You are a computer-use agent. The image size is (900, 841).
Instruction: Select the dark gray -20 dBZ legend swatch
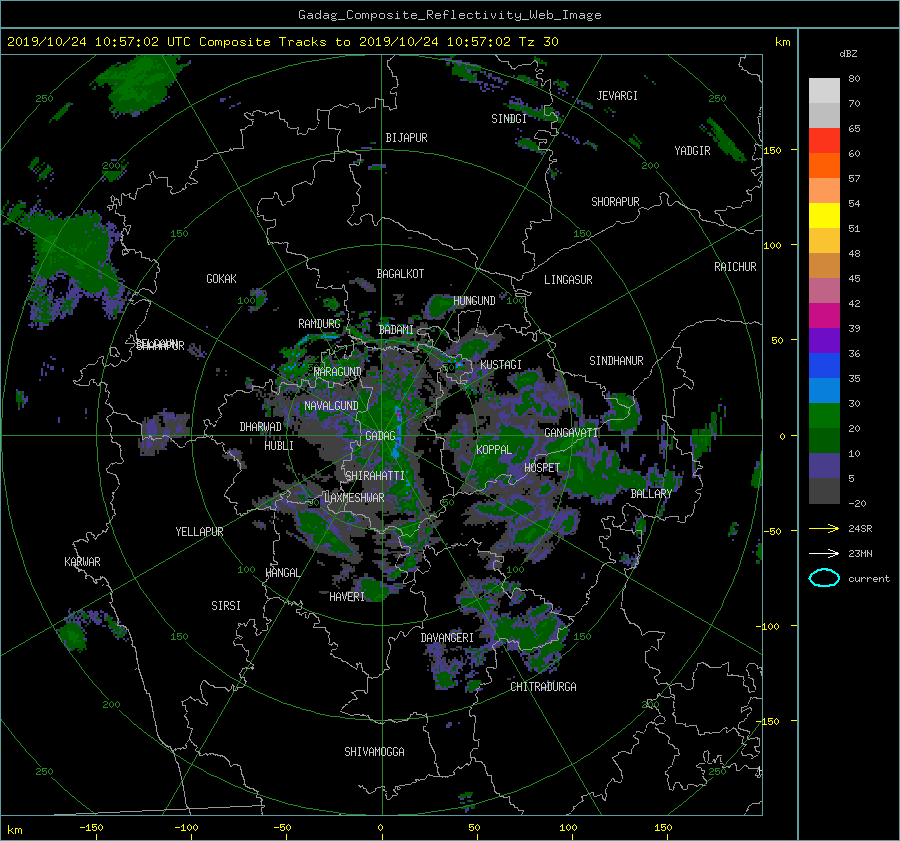pos(824,491)
